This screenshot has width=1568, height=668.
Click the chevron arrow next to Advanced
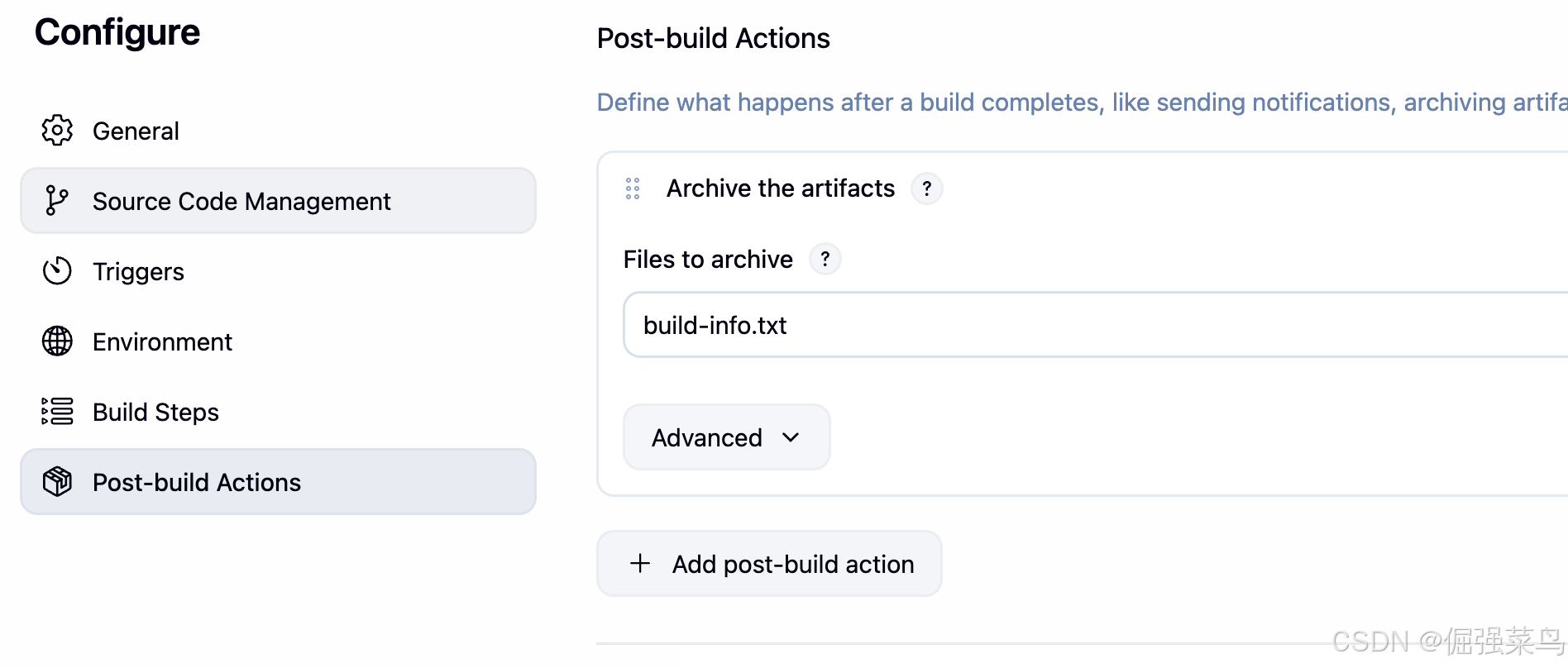click(791, 437)
